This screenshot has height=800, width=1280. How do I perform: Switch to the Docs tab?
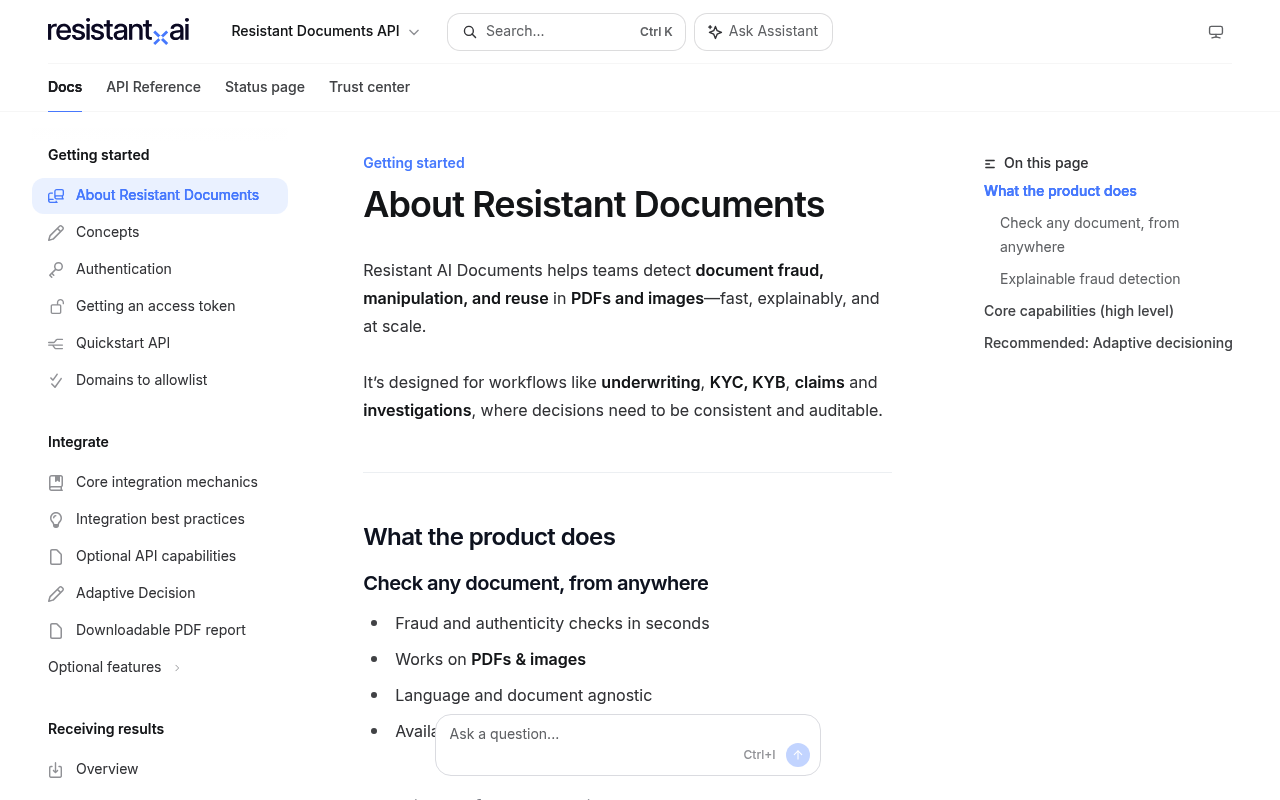(x=65, y=87)
